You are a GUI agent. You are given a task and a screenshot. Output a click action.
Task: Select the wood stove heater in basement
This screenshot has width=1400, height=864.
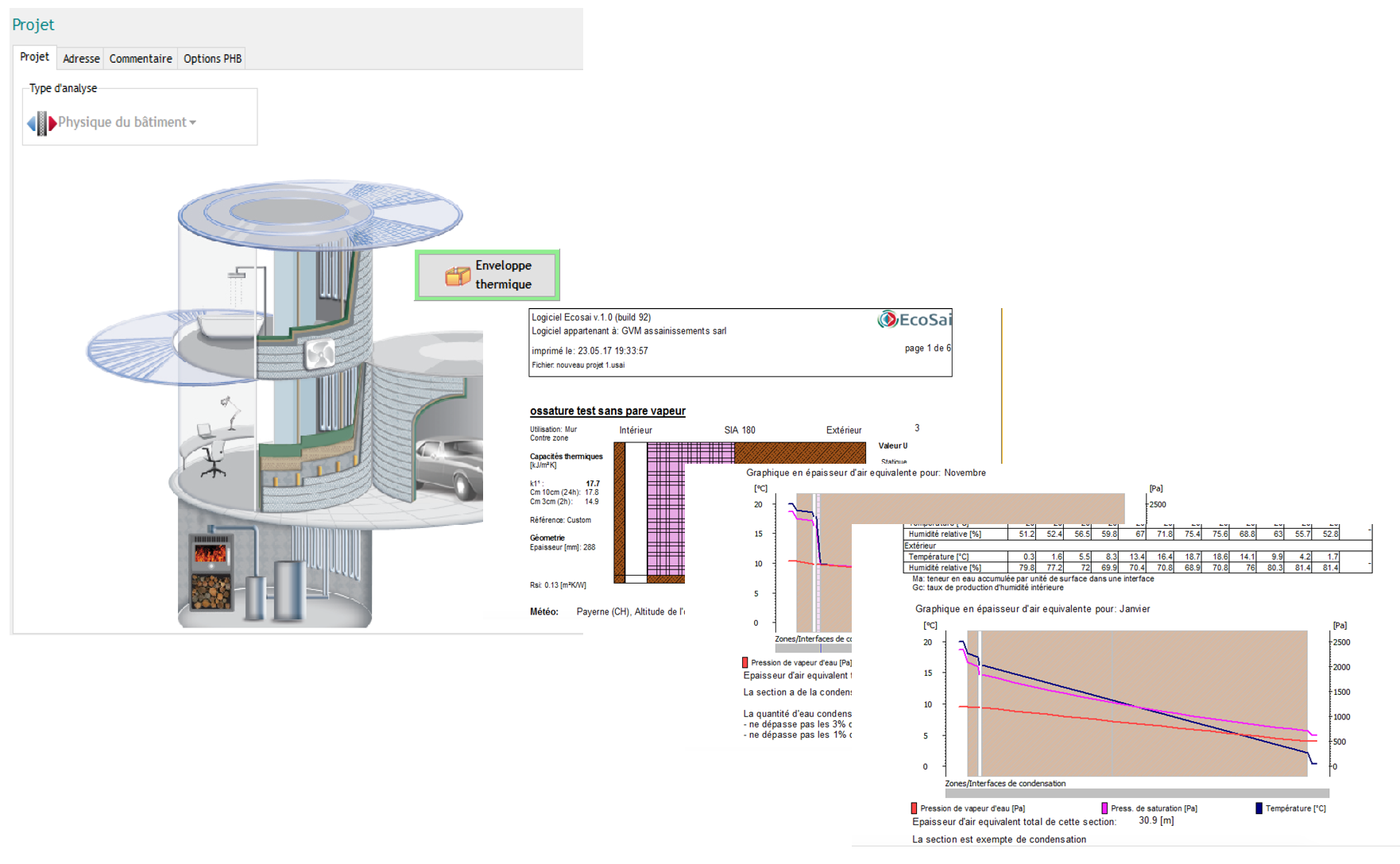pyautogui.click(x=211, y=572)
